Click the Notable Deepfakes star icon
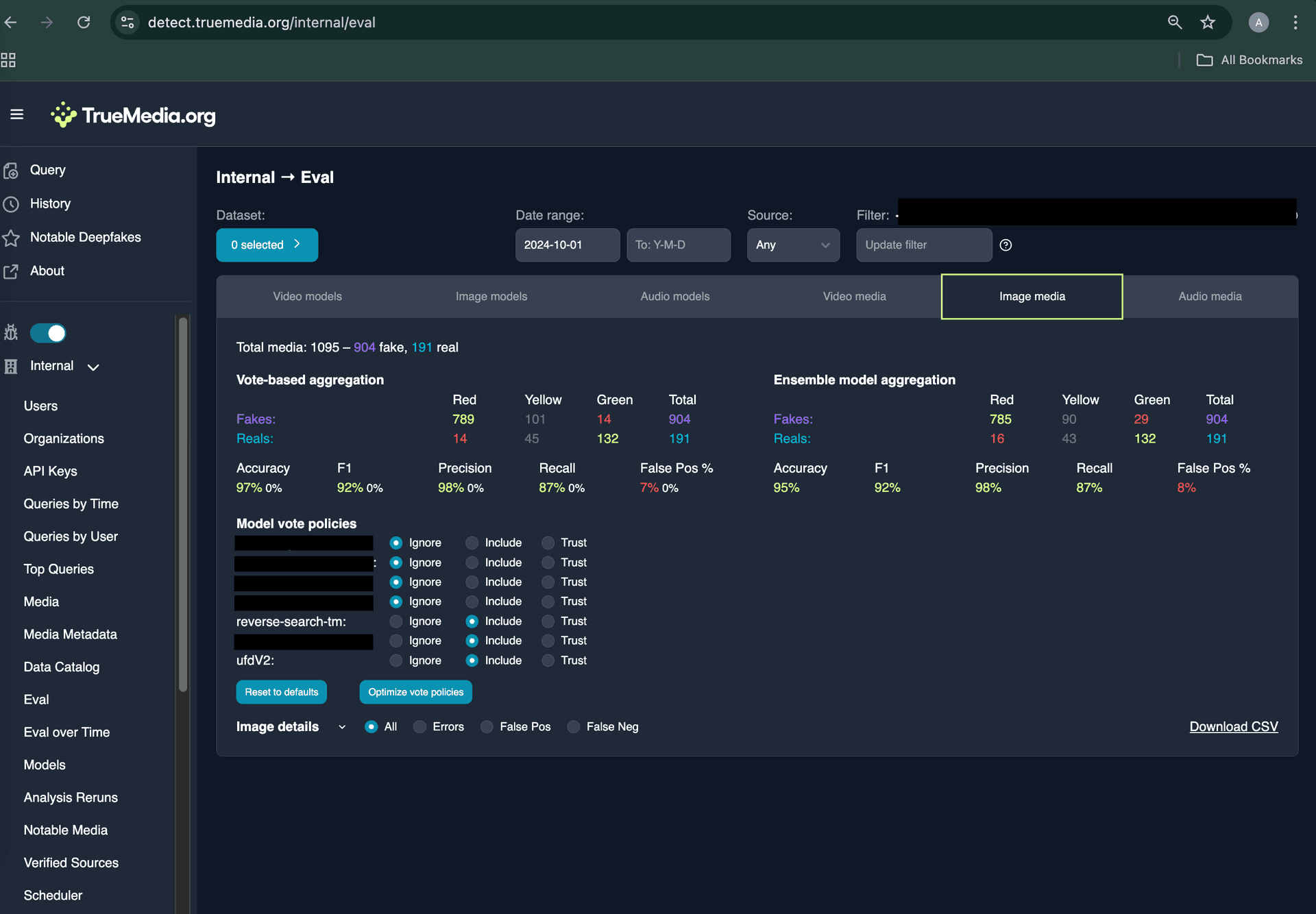The width and height of the screenshot is (1316, 914). [x=10, y=238]
